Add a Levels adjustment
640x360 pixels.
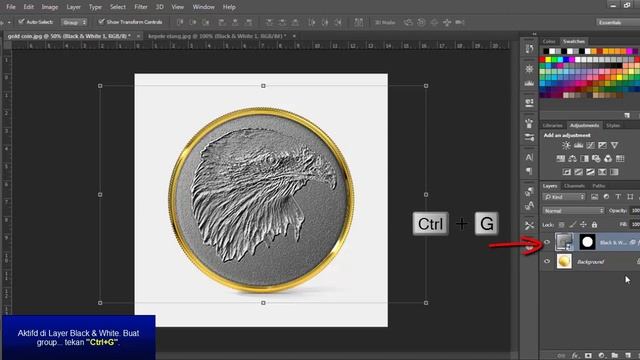pyautogui.click(x=578, y=145)
